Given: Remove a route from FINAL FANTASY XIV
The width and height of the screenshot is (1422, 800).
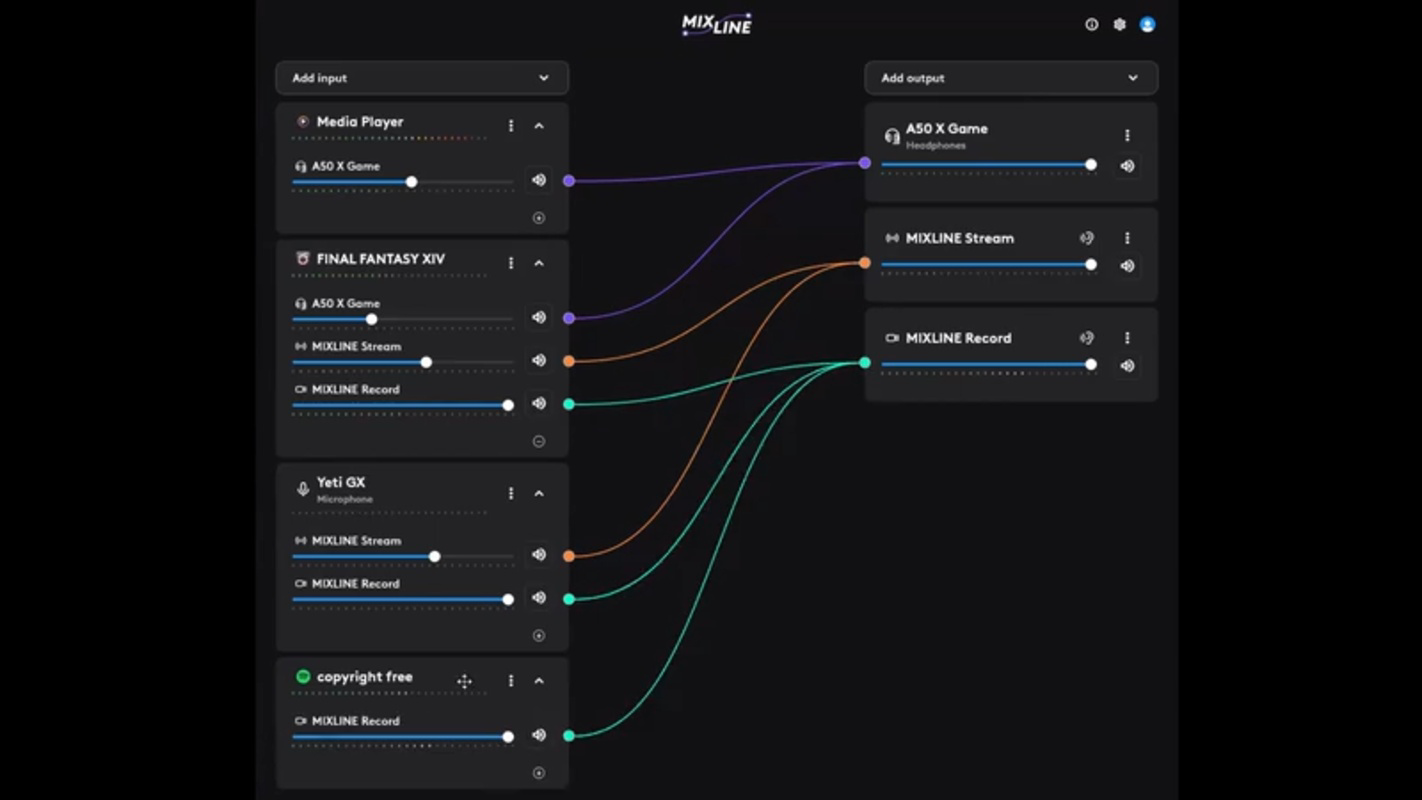Looking at the screenshot, I should (539, 441).
